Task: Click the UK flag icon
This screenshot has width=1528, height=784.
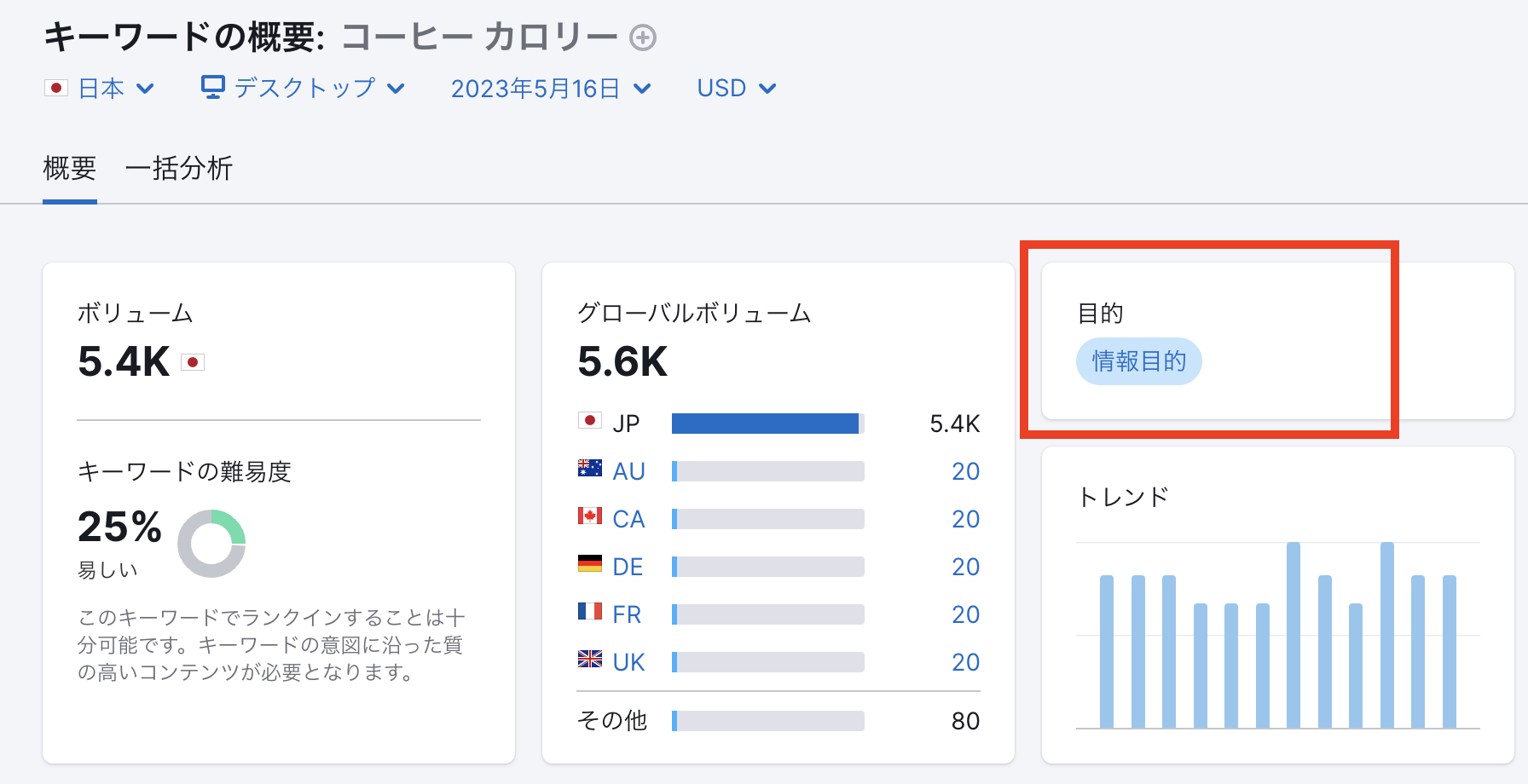Action: 589,659
